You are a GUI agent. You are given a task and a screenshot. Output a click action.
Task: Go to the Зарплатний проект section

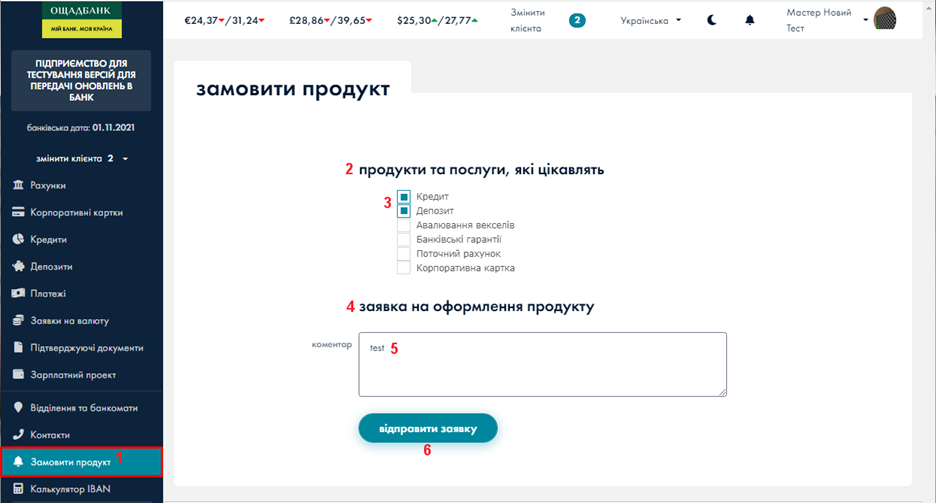[x=73, y=375]
